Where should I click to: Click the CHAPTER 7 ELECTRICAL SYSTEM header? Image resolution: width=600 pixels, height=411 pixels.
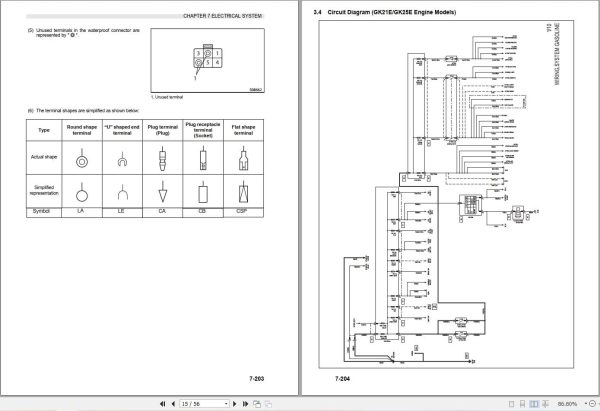222,16
